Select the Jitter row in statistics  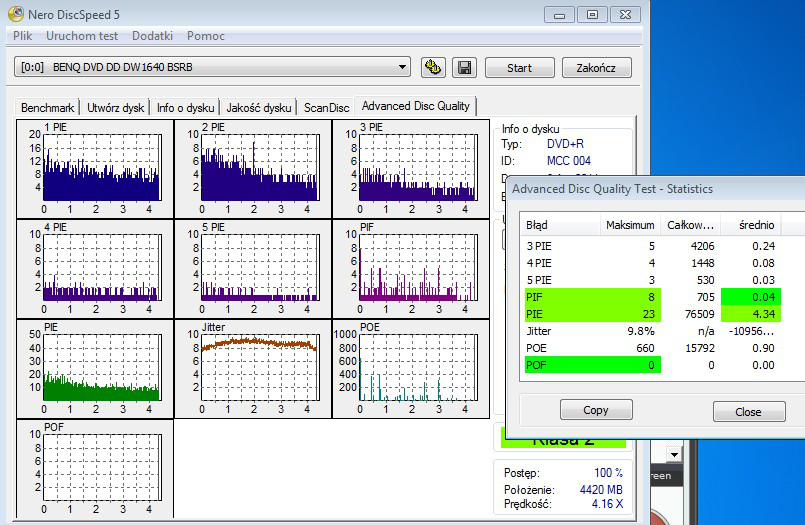651,331
